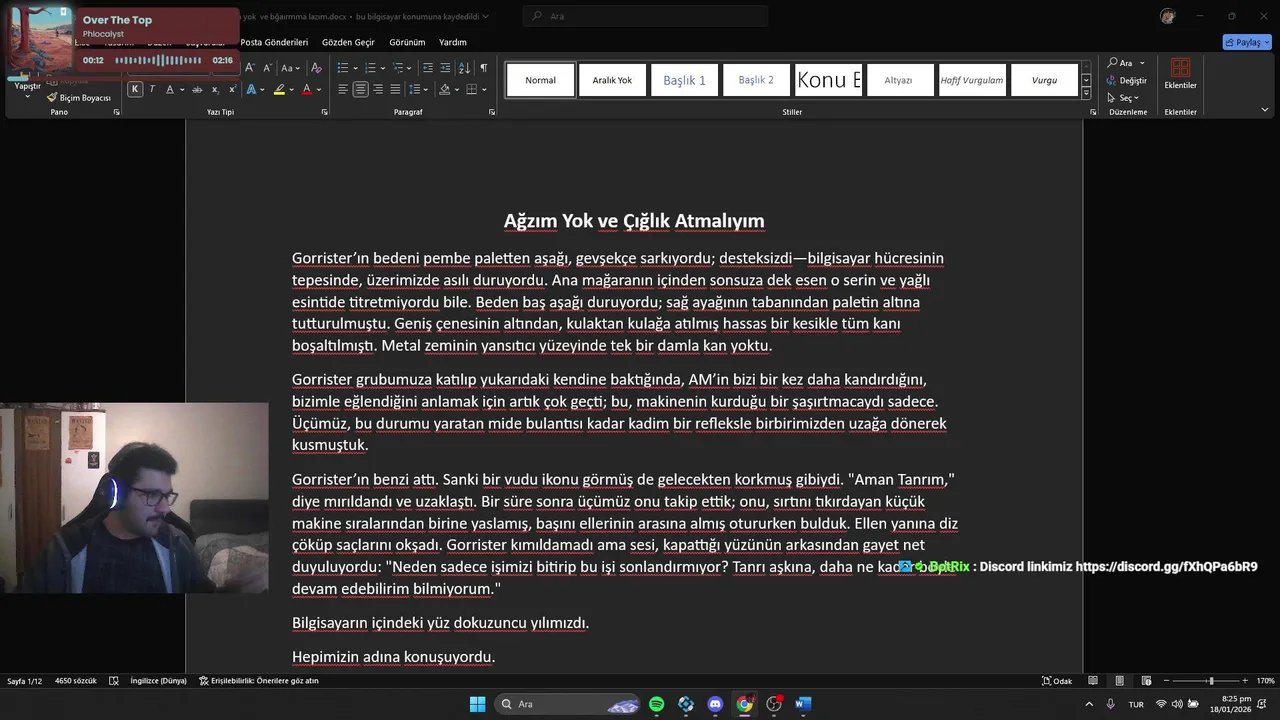Align paragraph text to the left

[x=343, y=89]
